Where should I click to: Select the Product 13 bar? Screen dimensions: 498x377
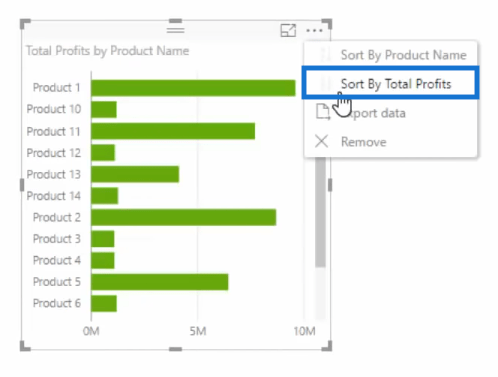click(x=135, y=174)
